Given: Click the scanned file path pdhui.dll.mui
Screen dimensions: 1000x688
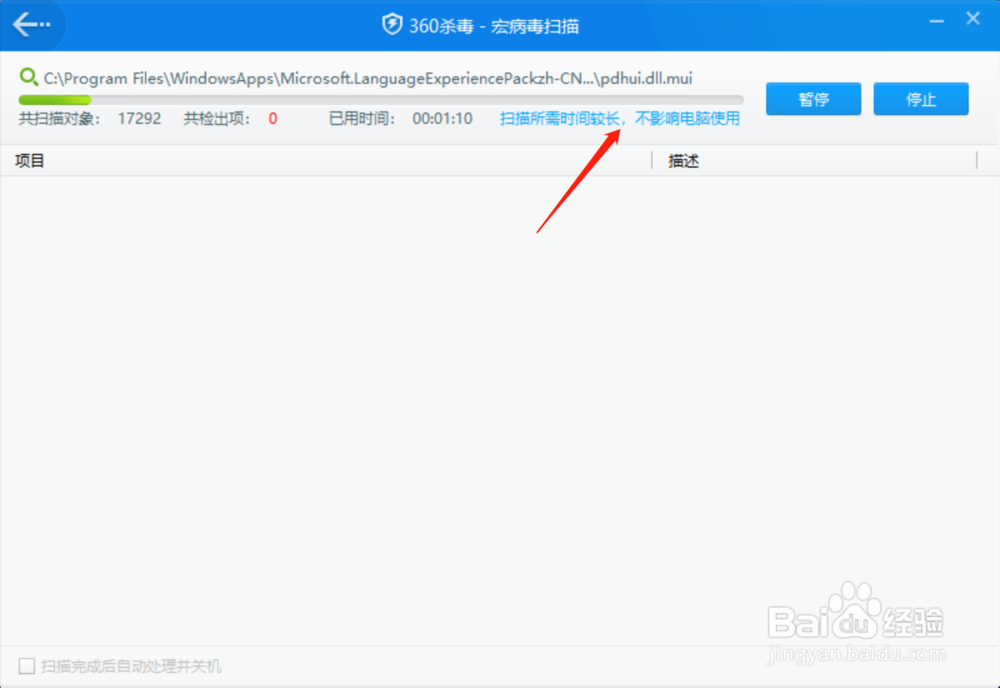Looking at the screenshot, I should 368,78.
